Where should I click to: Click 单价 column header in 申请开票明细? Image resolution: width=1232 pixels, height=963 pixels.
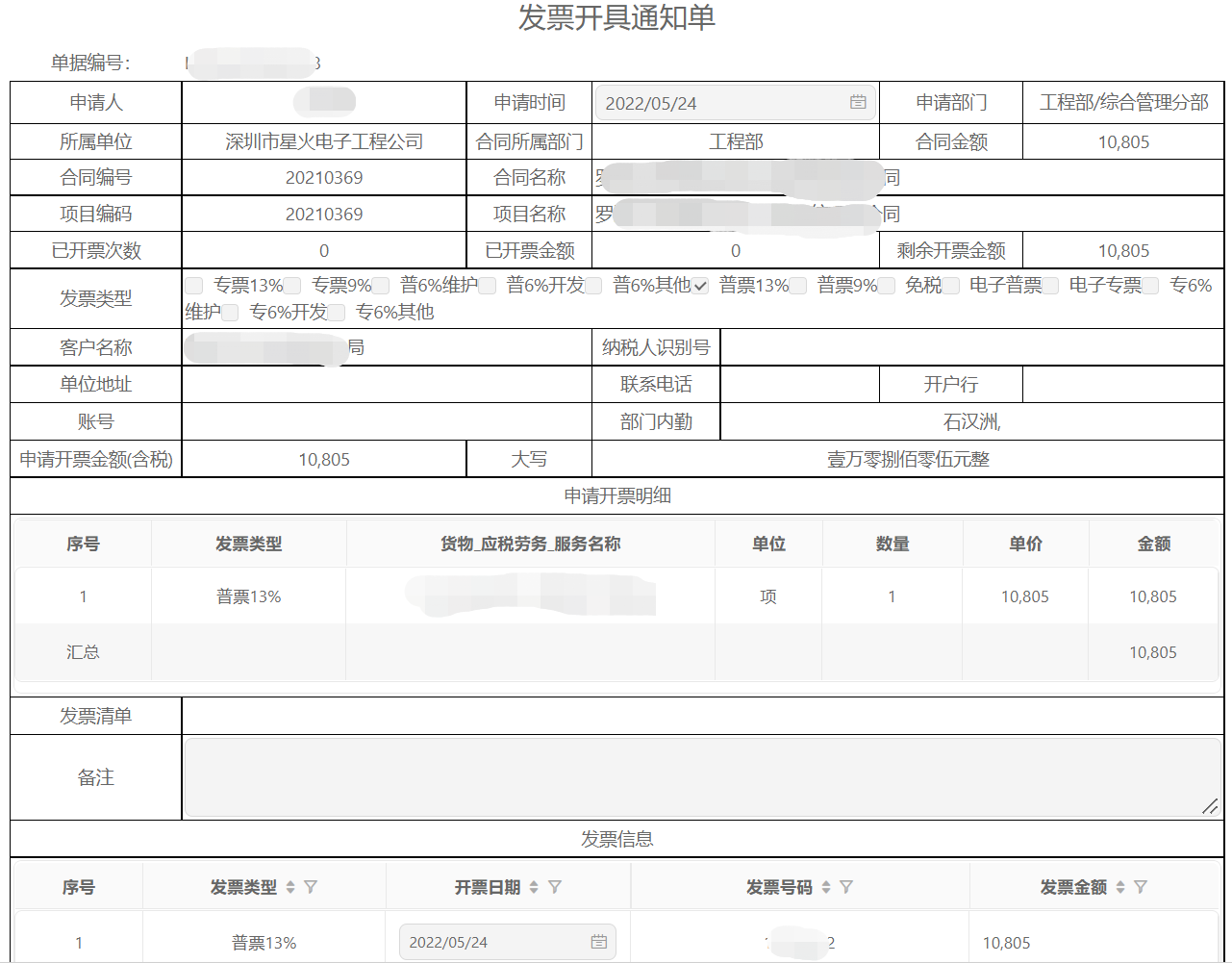[1025, 544]
